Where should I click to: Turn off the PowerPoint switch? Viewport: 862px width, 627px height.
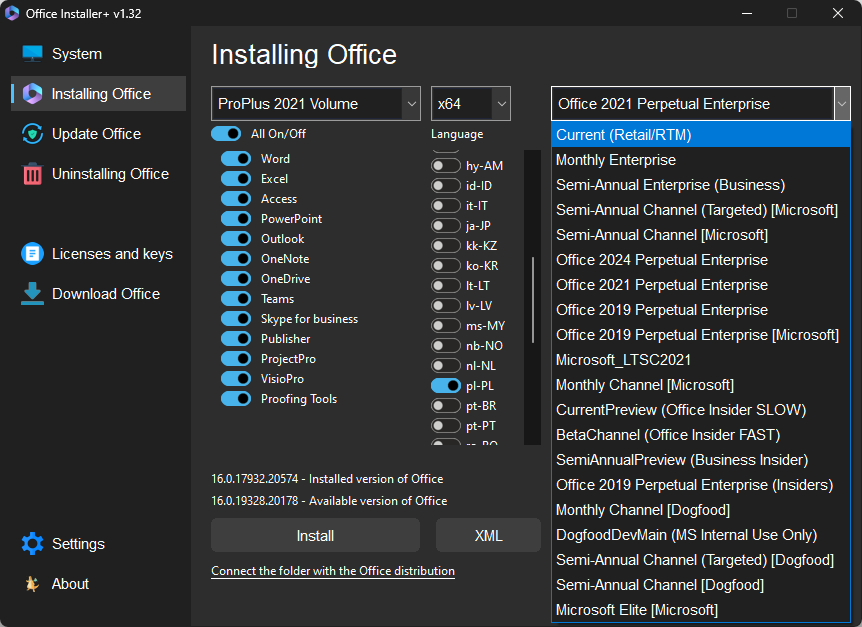236,219
